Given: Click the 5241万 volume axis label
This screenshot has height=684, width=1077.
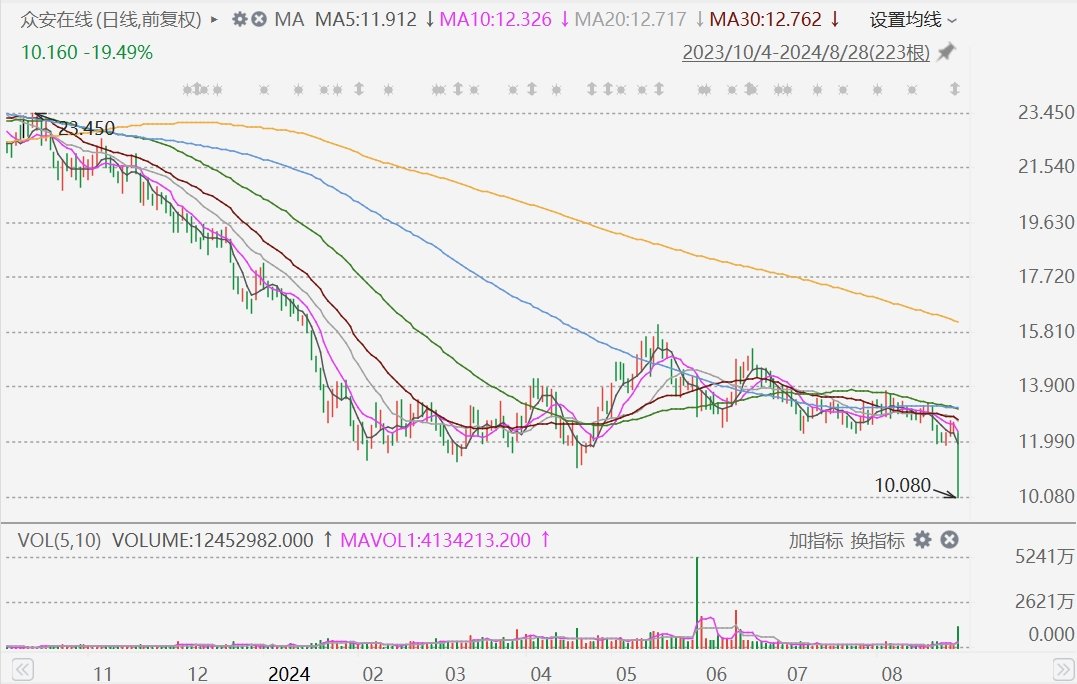Looking at the screenshot, I should tap(1044, 556).
